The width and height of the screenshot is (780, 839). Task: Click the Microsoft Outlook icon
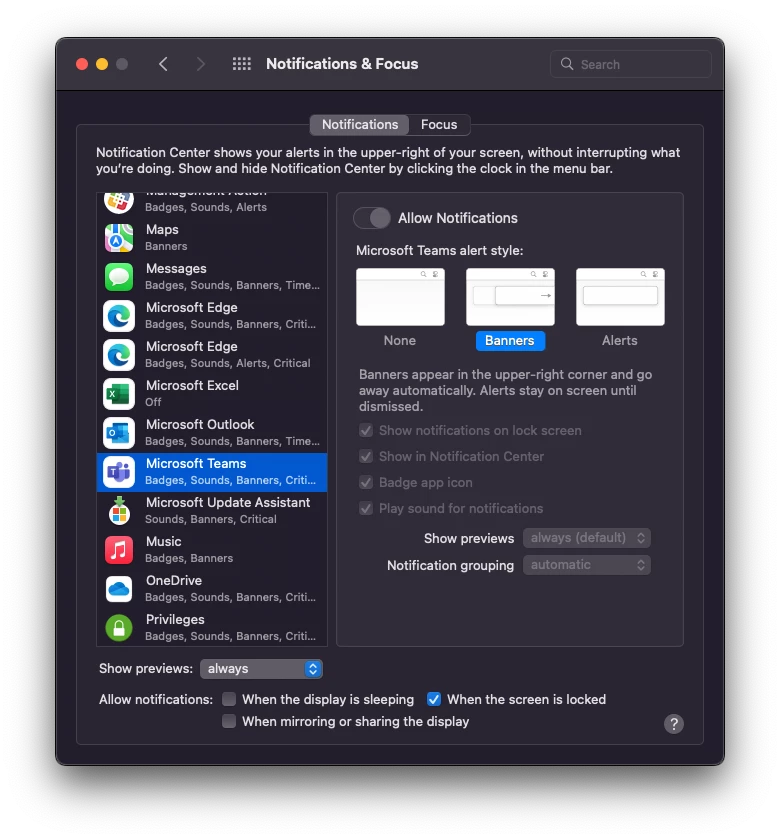(119, 433)
